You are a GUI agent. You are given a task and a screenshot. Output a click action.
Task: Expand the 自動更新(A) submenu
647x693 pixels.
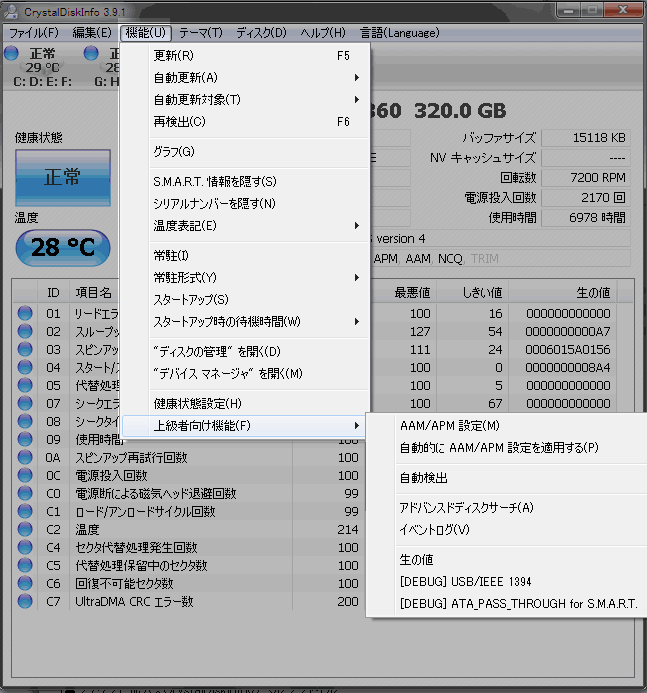[245, 78]
